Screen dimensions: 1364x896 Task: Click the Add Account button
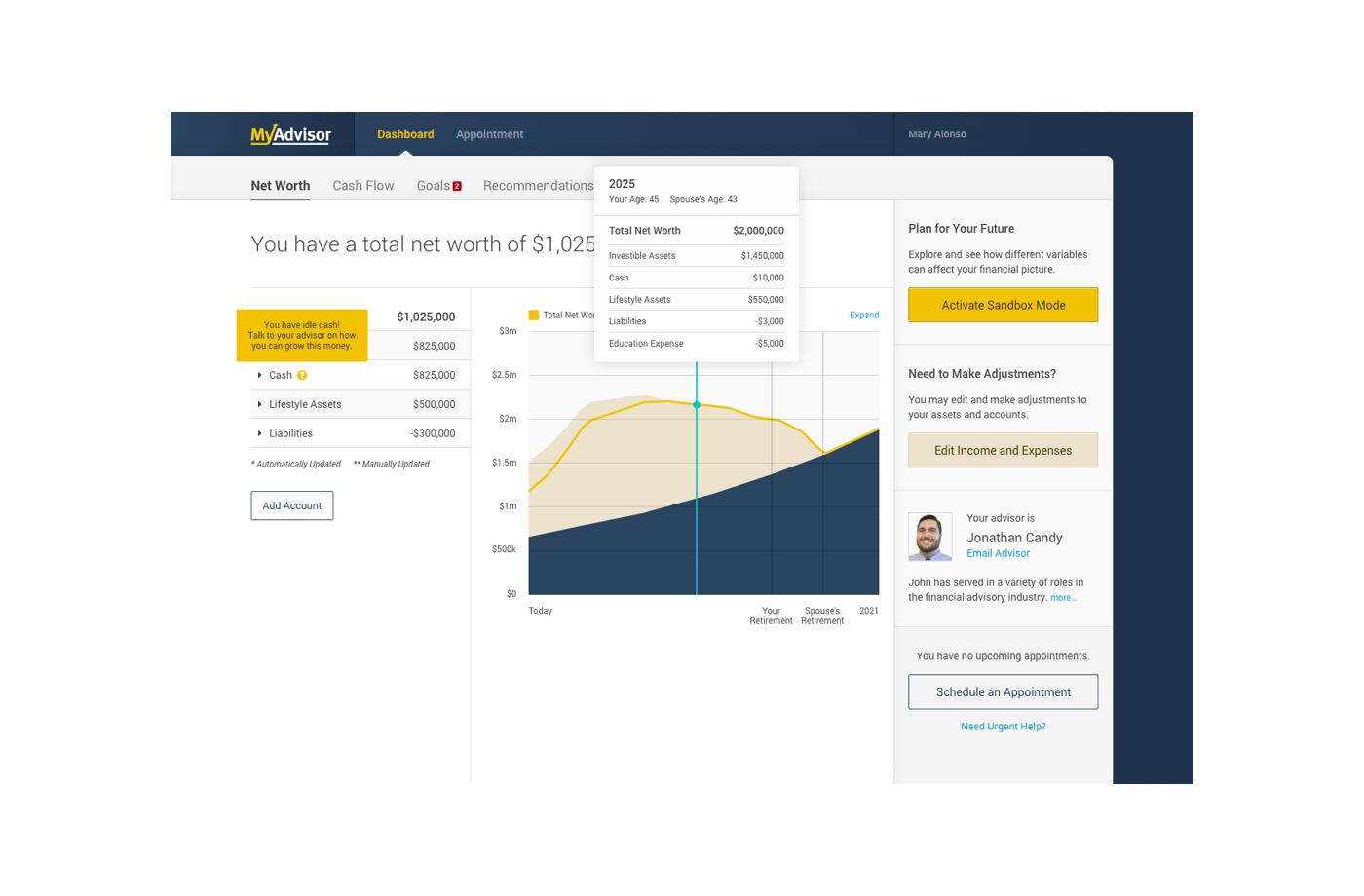point(292,505)
